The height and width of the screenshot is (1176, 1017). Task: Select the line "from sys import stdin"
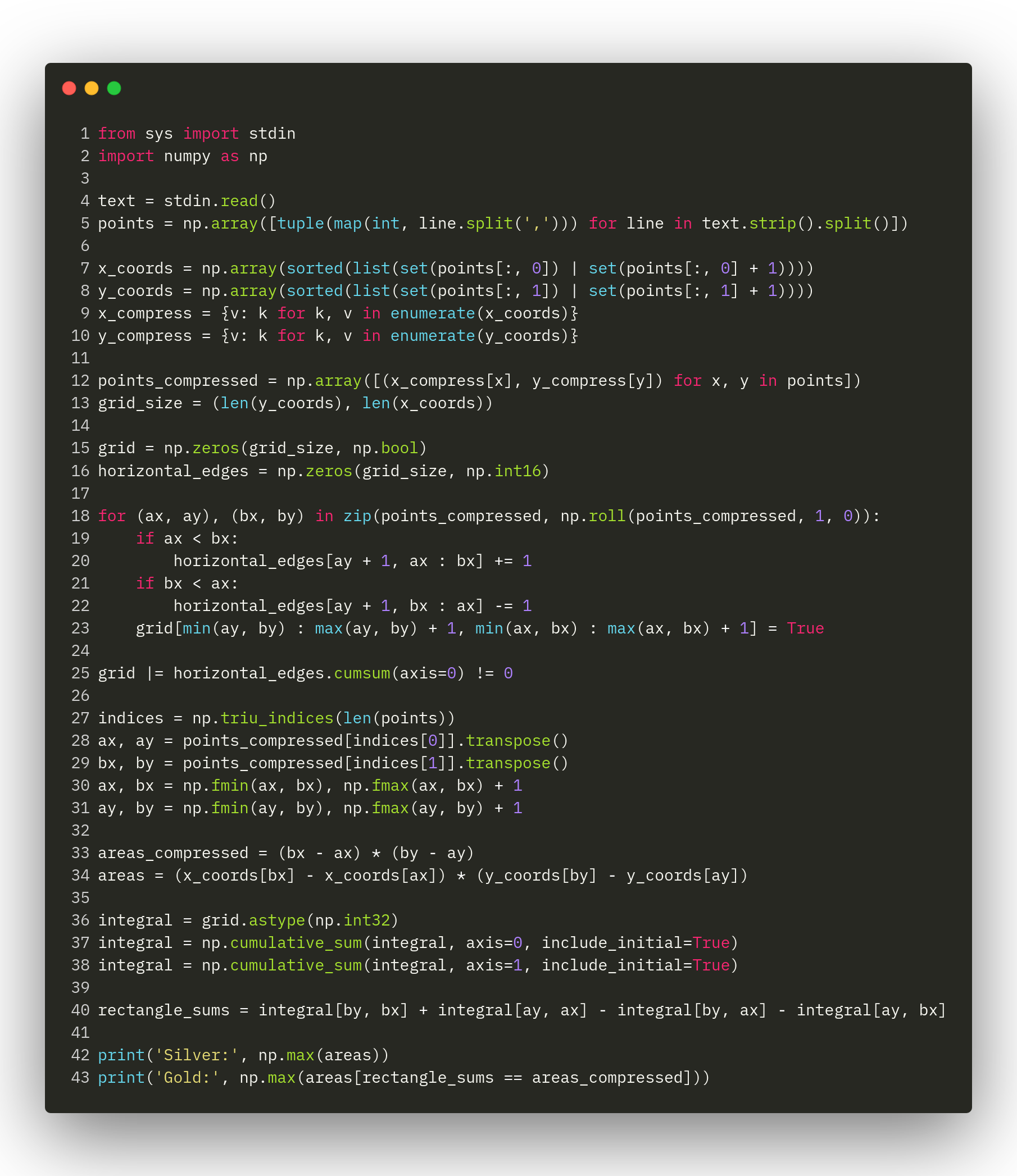pos(197,134)
